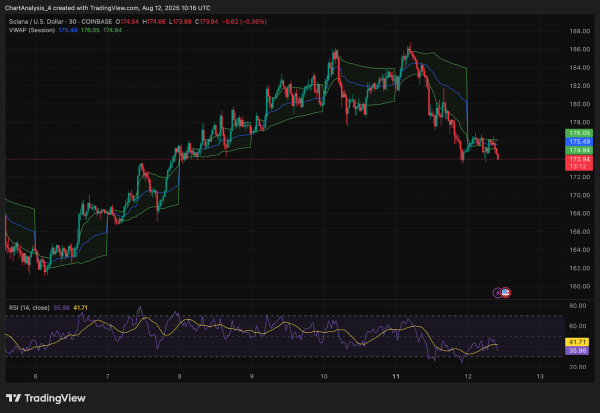Click the 80.00 RSI axis label
Screen dimensions: 600x413
pos(577,306)
